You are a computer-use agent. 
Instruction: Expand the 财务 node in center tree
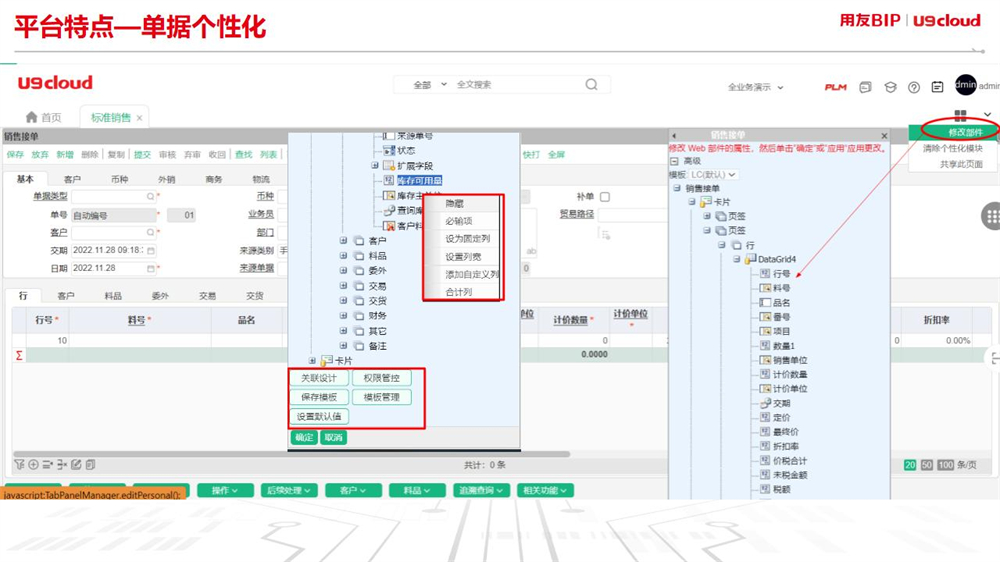pyautogui.click(x=343, y=315)
